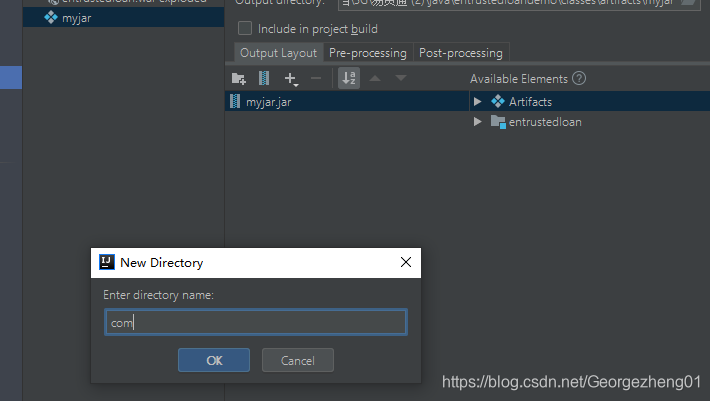Screen dimensions: 710x401
Task: Click the IntelliJ icon in dialog title
Action: click(107, 262)
